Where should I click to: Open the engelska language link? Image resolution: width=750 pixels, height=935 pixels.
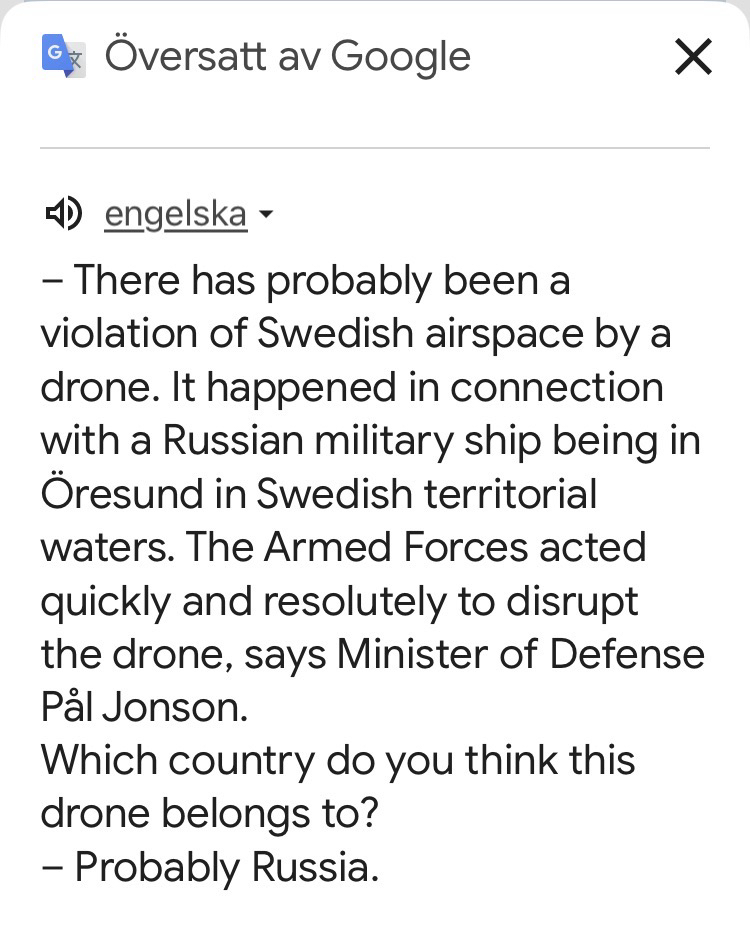pos(175,214)
